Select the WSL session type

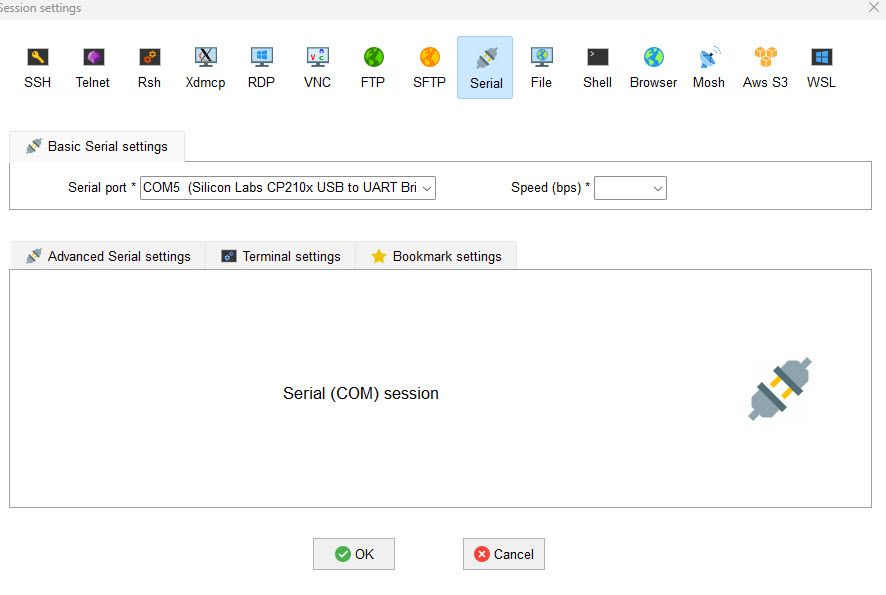tap(820, 67)
